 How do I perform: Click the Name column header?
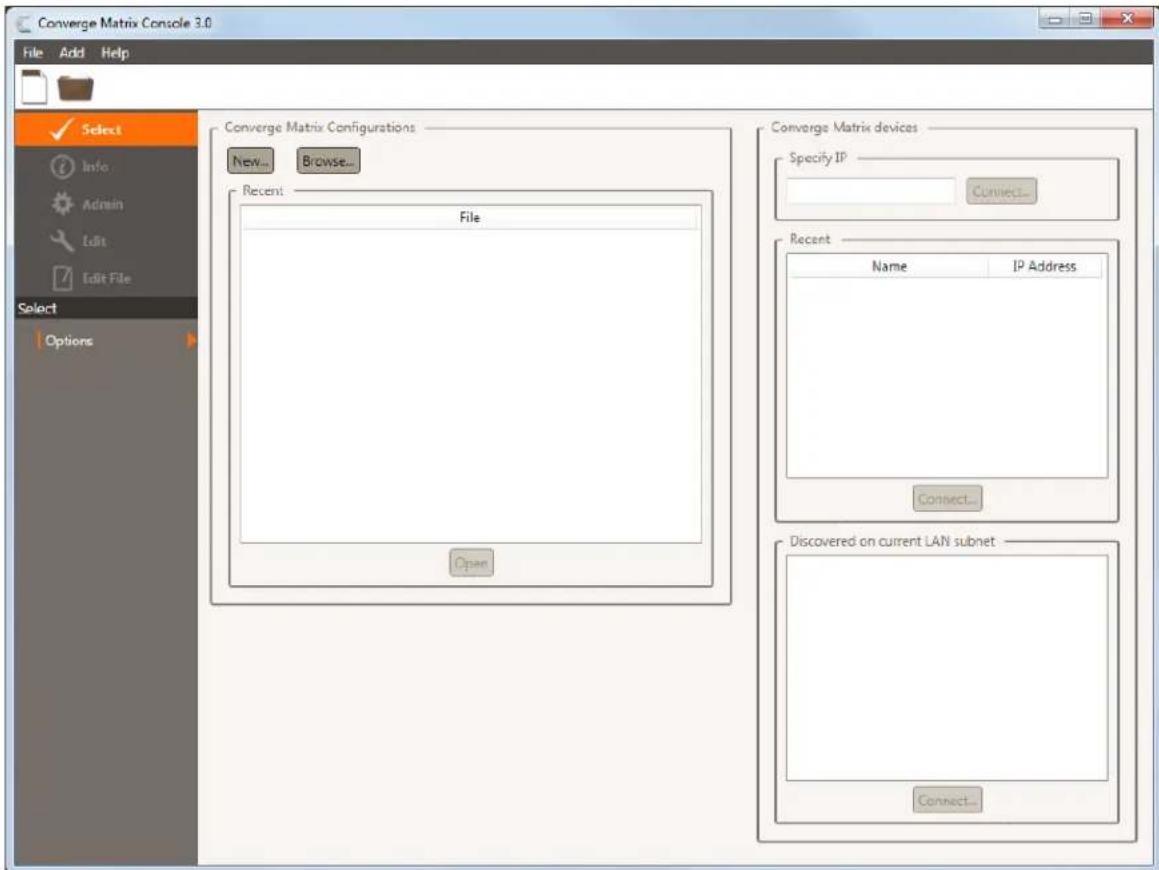point(888,266)
